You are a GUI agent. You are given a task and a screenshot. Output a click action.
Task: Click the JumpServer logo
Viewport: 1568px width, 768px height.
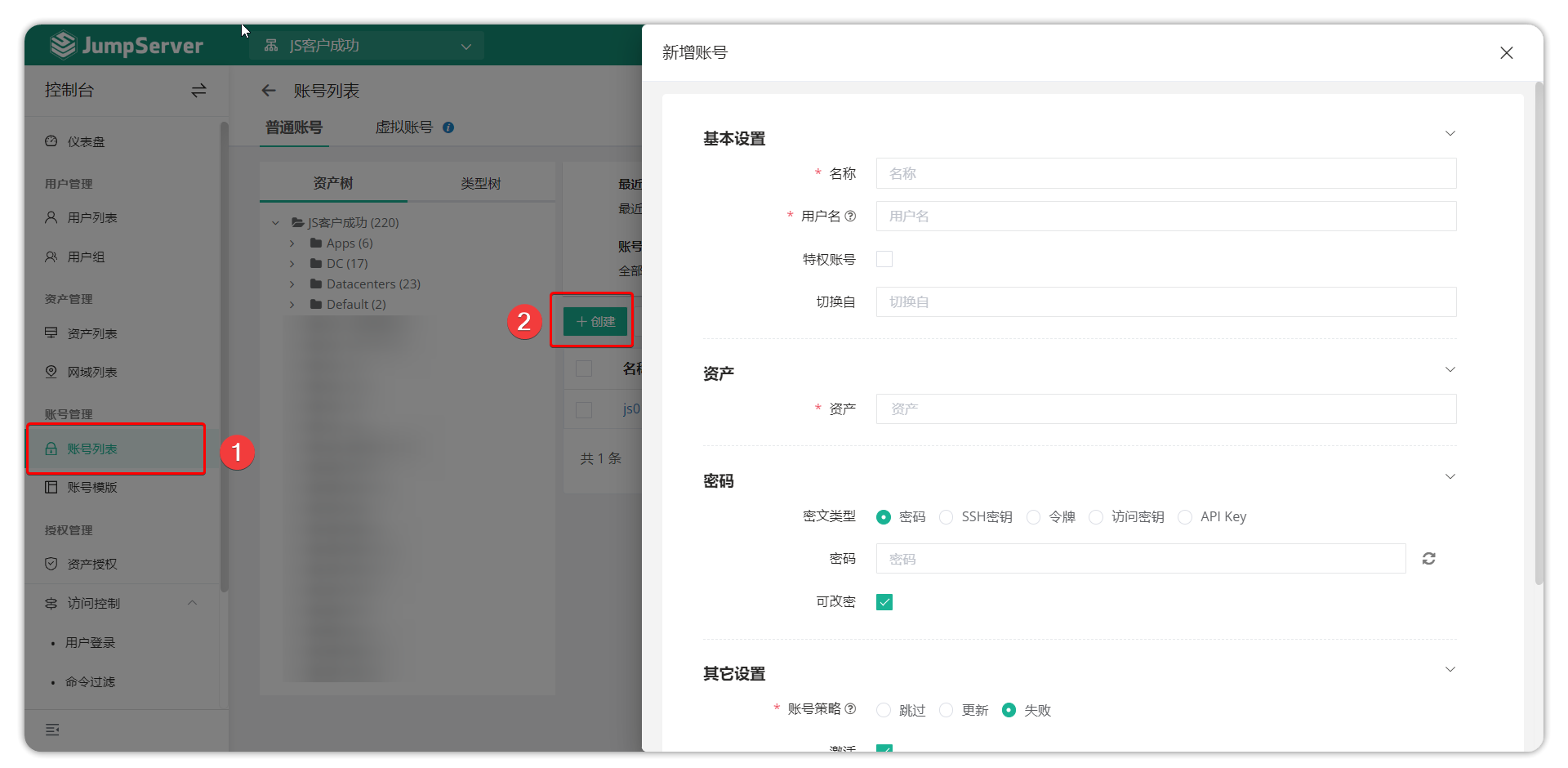click(x=127, y=45)
